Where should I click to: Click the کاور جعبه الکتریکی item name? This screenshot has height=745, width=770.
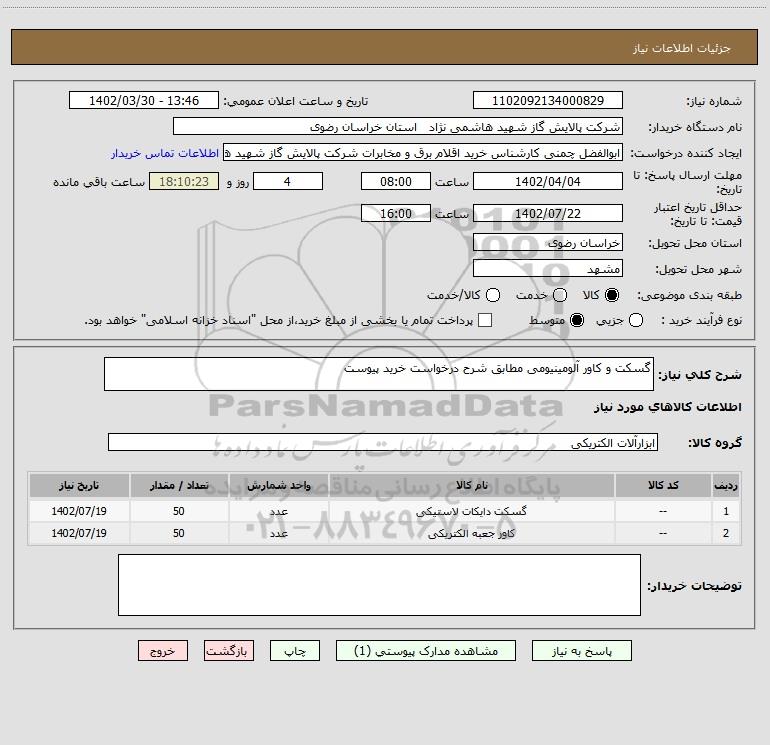click(x=471, y=533)
